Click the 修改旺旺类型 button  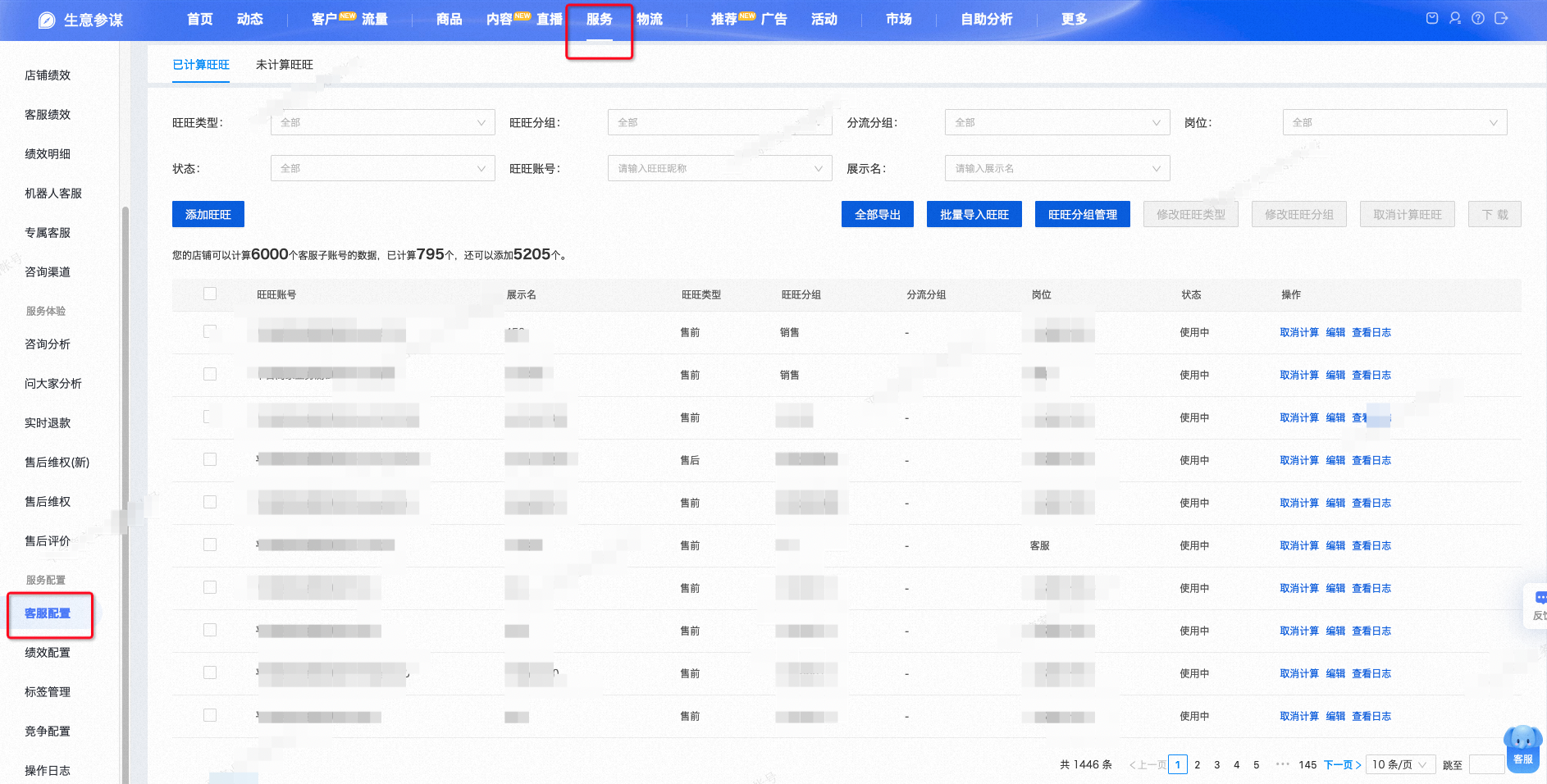(1191, 214)
